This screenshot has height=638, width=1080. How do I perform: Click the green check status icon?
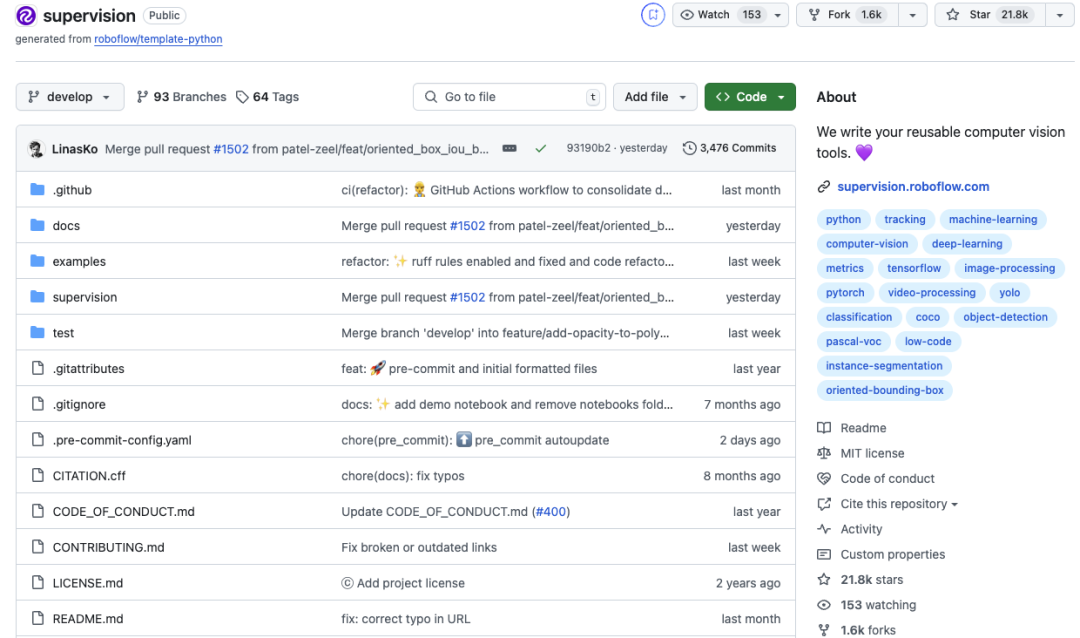pyautogui.click(x=541, y=148)
